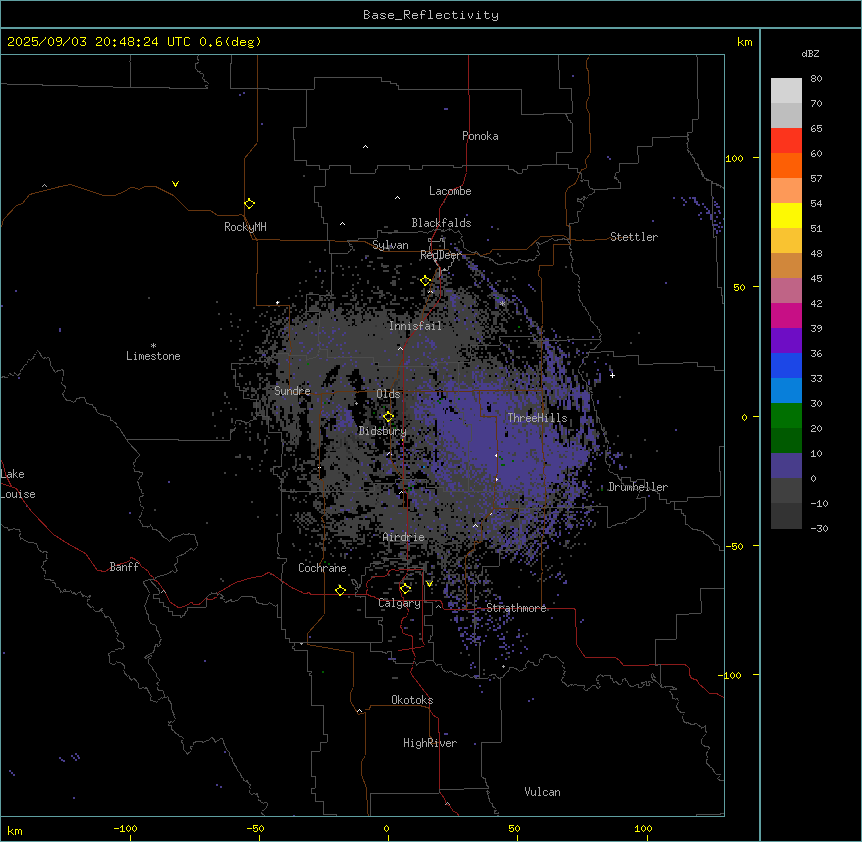Pick the magenta legend swatch below 42 dBZ
Image resolution: width=862 pixels, height=842 pixels.
(x=786, y=315)
